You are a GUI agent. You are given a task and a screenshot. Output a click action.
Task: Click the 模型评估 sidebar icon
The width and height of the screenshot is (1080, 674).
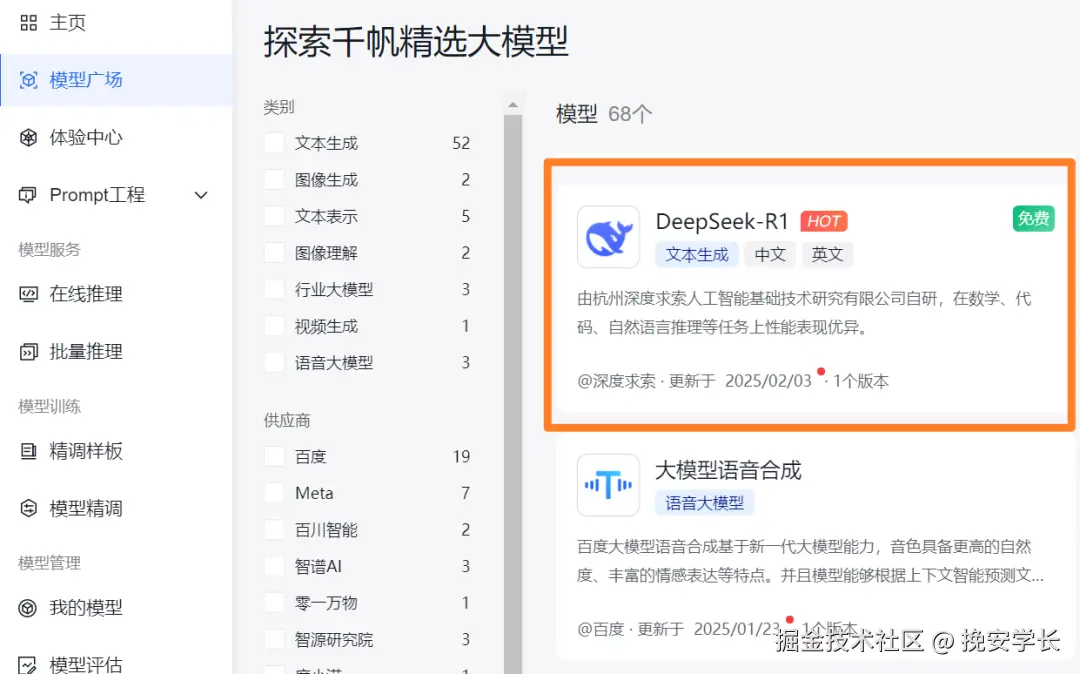(x=28, y=664)
